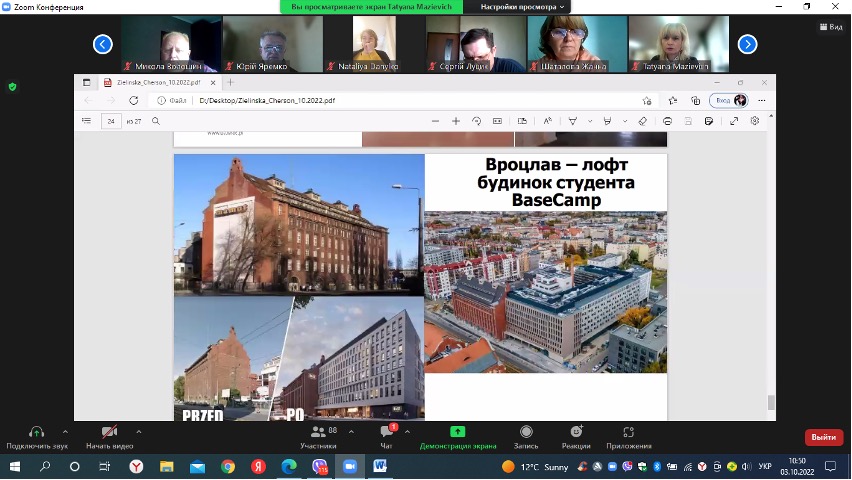This screenshot has height=480, width=852.
Task: Click the page number field showing 24
Action: click(111, 121)
